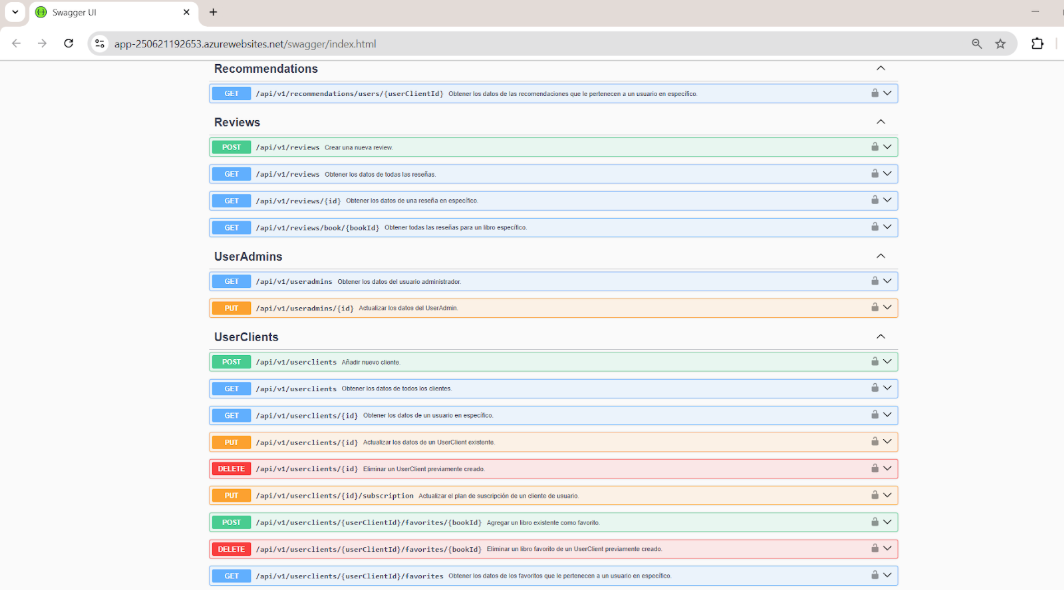Click the POST badge for /api/v1/userclients
The height and width of the screenshot is (593, 1064).
click(231, 362)
